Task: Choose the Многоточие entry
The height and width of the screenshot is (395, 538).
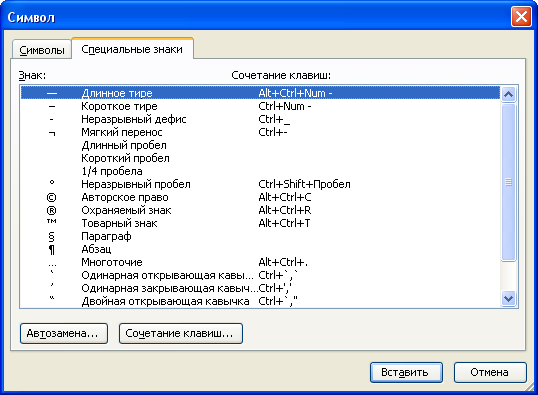Action: (x=260, y=263)
